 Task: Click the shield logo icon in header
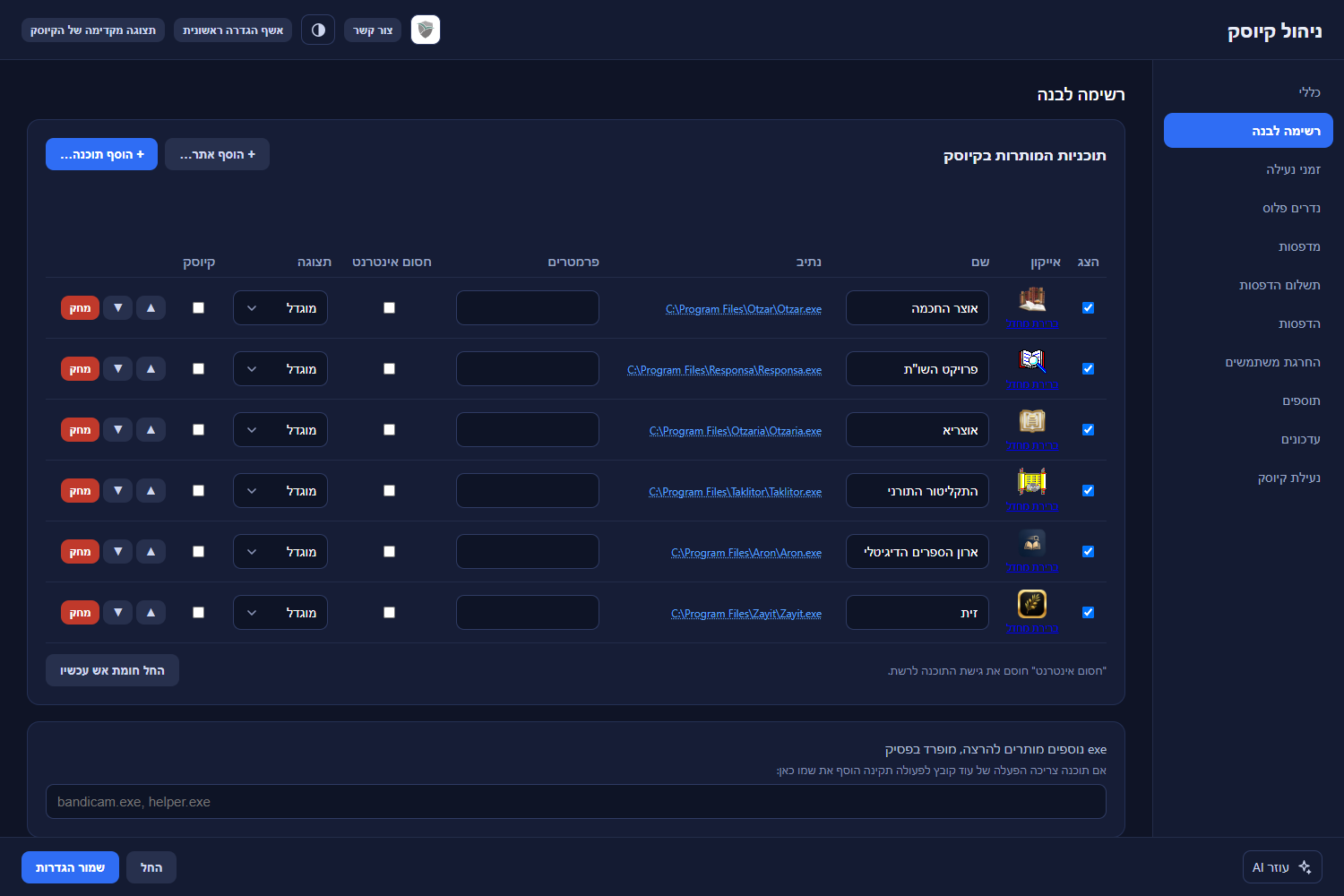pyautogui.click(x=426, y=30)
